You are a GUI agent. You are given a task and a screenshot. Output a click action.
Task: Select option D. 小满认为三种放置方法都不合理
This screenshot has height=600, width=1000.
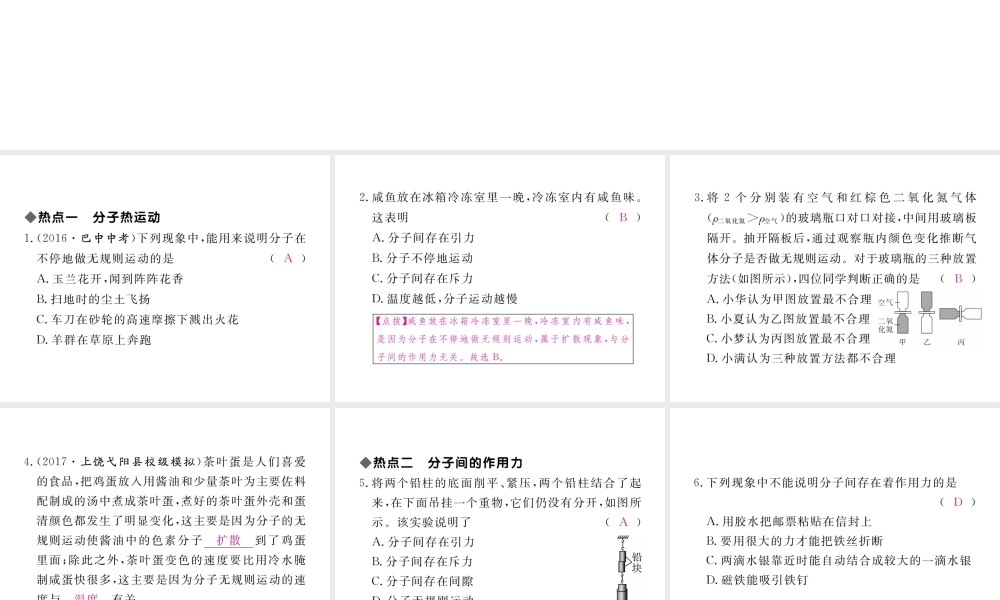coord(801,358)
